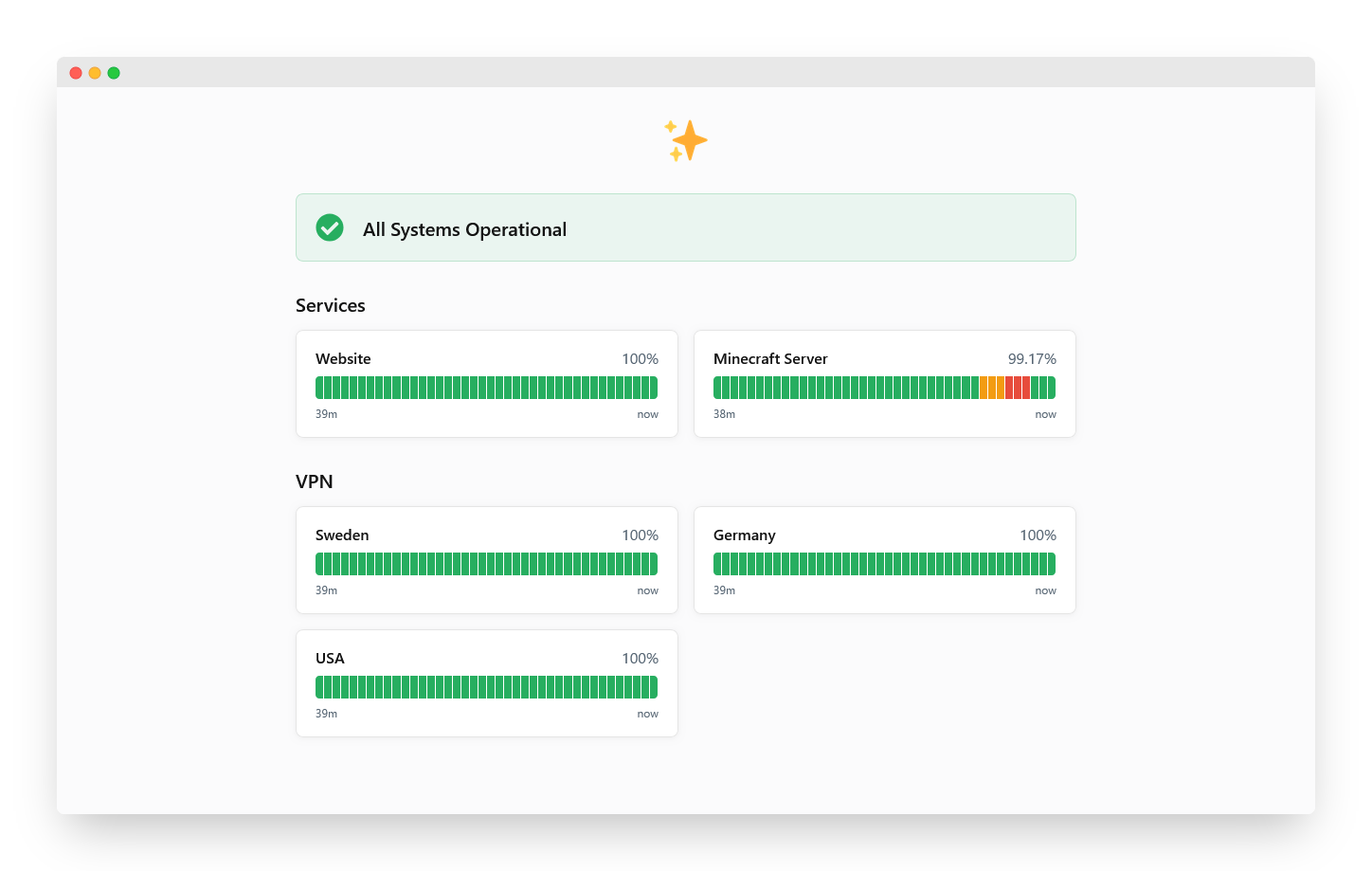Image resolution: width=1372 pixels, height=871 pixels.
Task: Click the red outage segments in Minecraft Server bar
Action: tap(1018, 388)
